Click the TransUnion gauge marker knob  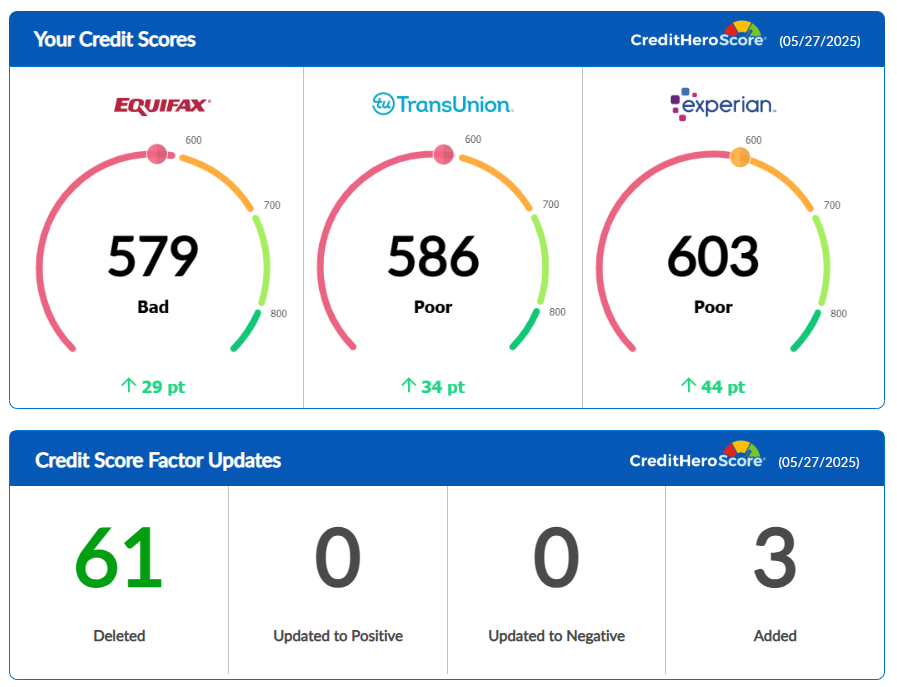tap(443, 154)
